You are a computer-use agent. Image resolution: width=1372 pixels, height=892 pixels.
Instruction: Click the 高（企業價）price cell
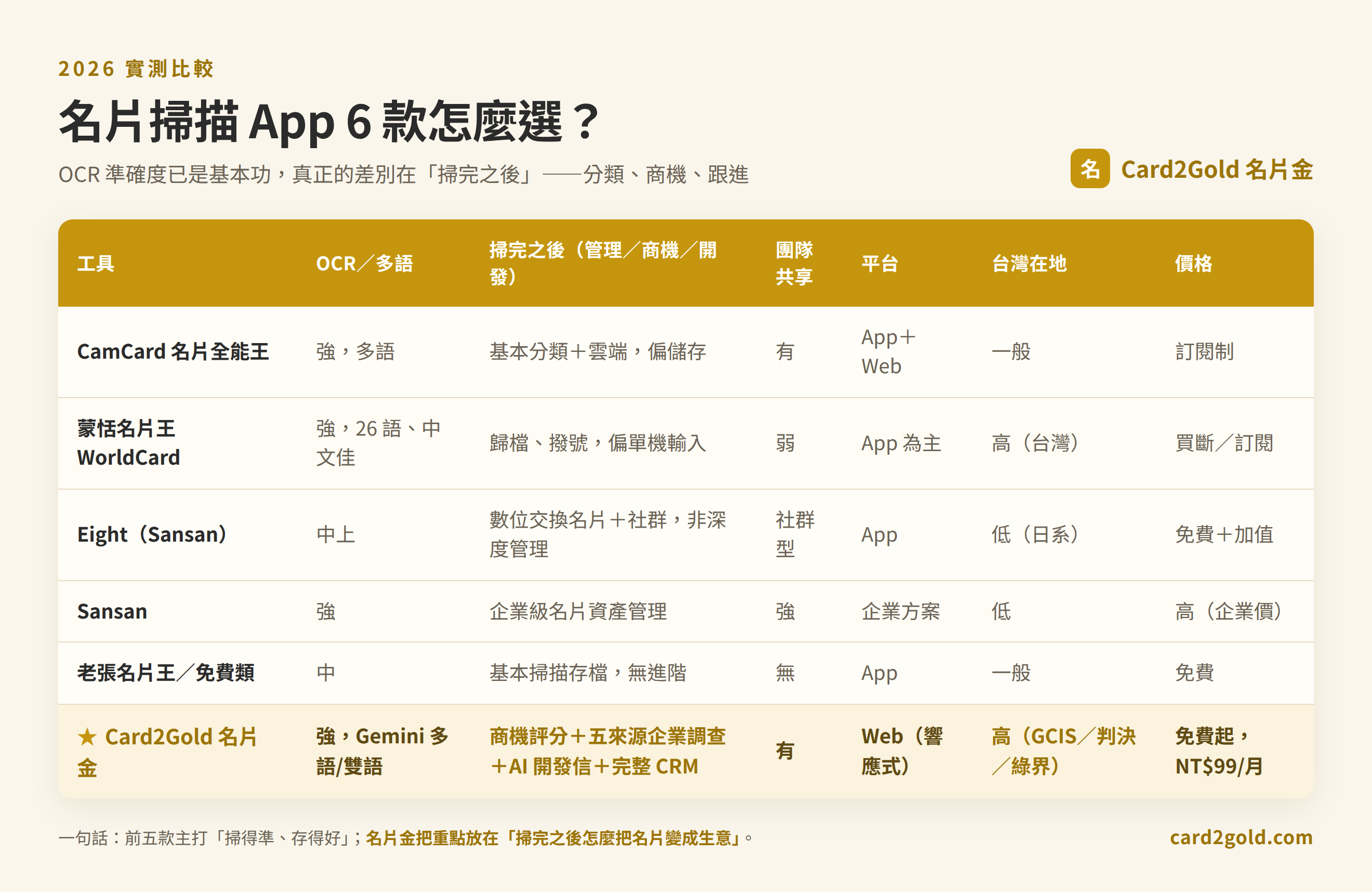click(x=1229, y=611)
